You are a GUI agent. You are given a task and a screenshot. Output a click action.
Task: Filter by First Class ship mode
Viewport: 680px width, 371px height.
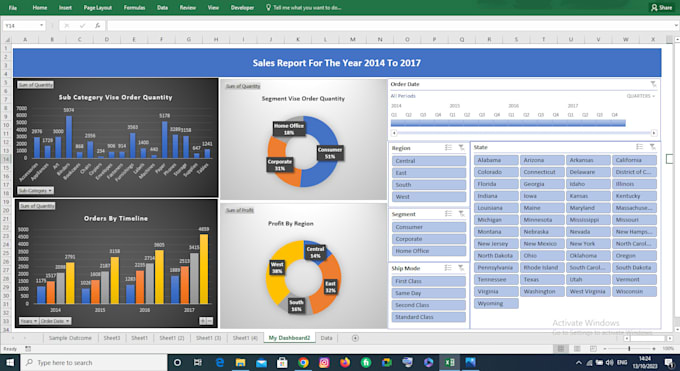tap(429, 281)
